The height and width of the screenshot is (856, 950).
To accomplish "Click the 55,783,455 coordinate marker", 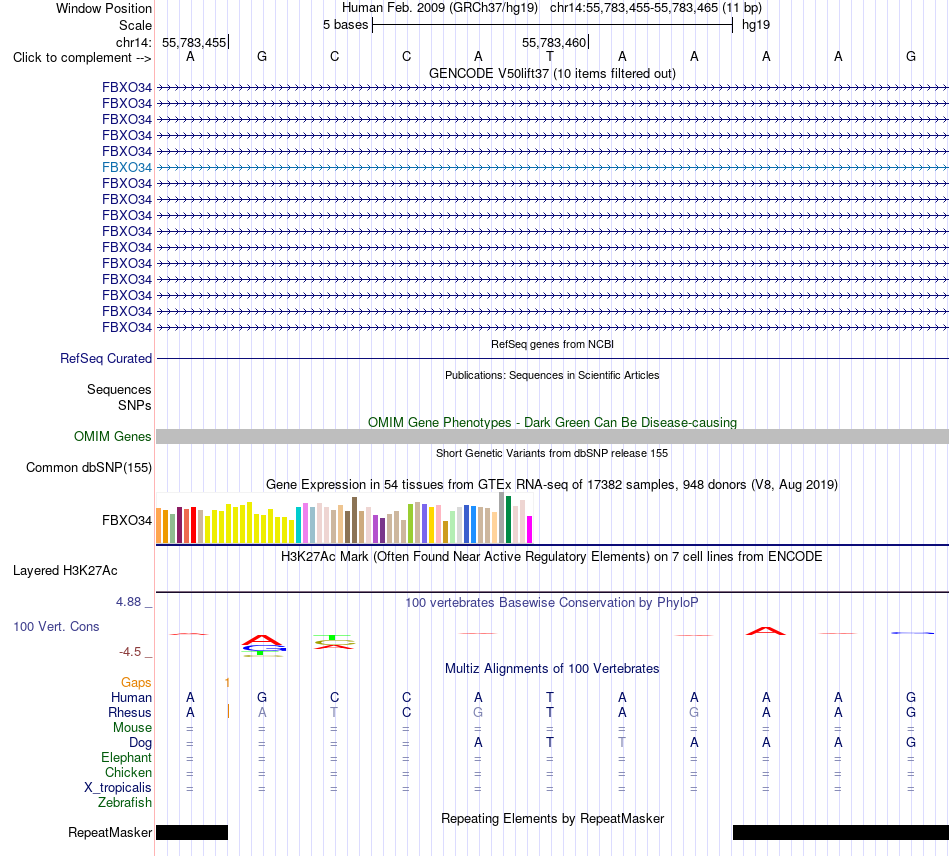I will (x=194, y=42).
